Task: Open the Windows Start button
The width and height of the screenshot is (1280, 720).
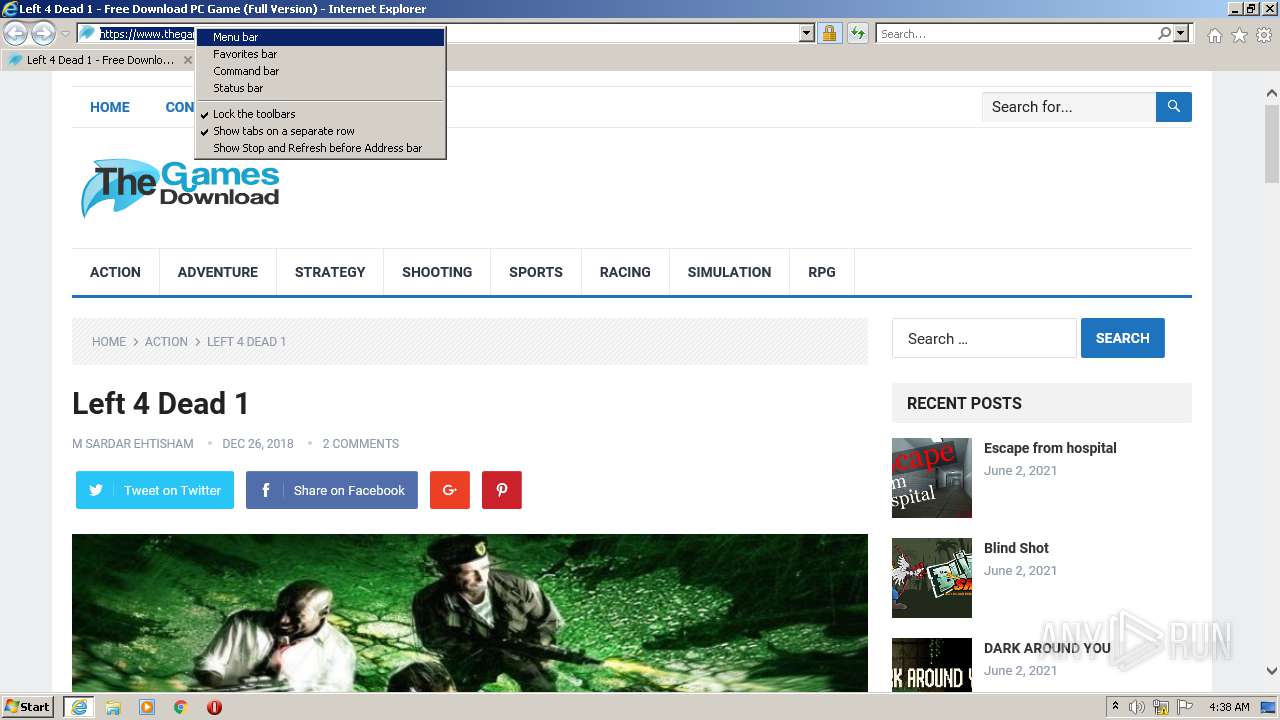Action: coord(28,707)
